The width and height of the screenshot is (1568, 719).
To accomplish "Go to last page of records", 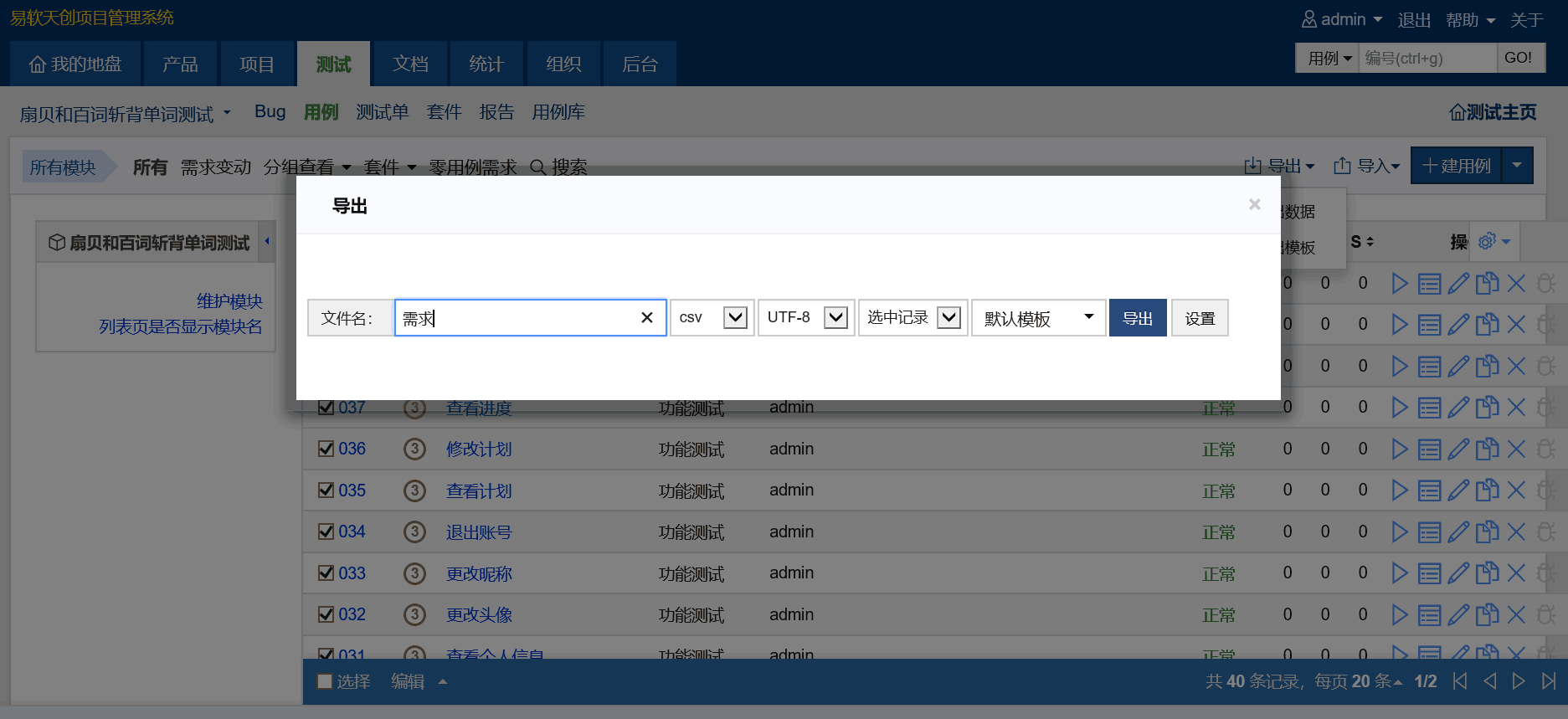I will point(1549,681).
